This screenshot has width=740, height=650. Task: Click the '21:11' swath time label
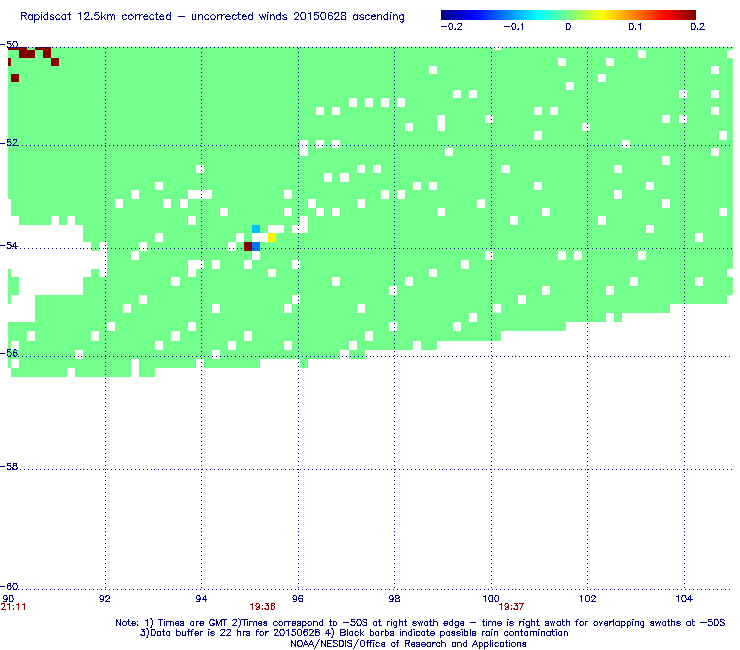click(x=13, y=607)
